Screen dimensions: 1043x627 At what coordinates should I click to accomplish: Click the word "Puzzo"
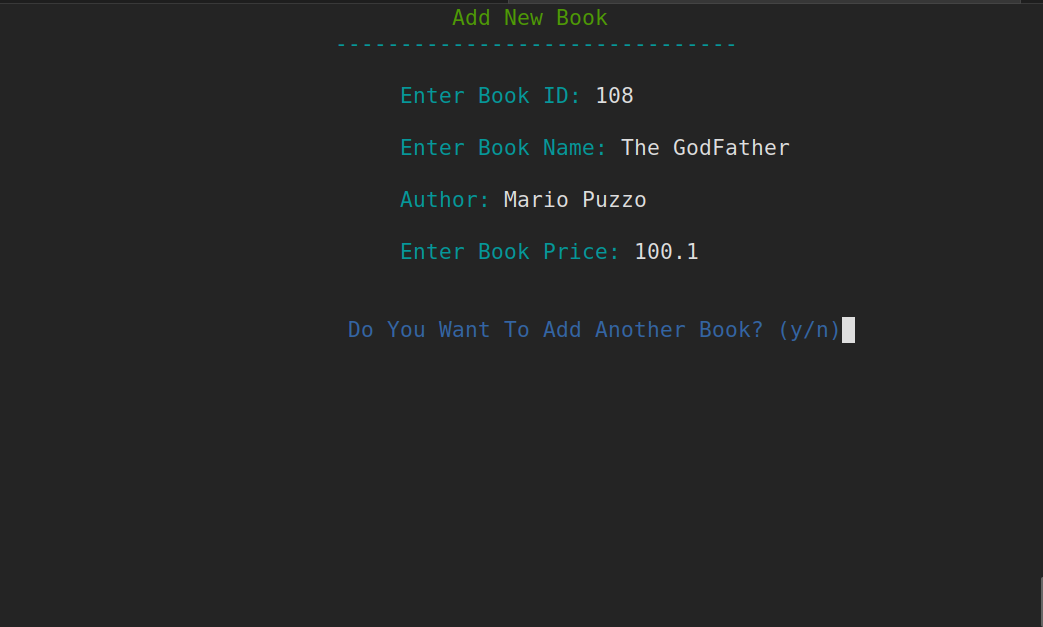[x=614, y=199]
